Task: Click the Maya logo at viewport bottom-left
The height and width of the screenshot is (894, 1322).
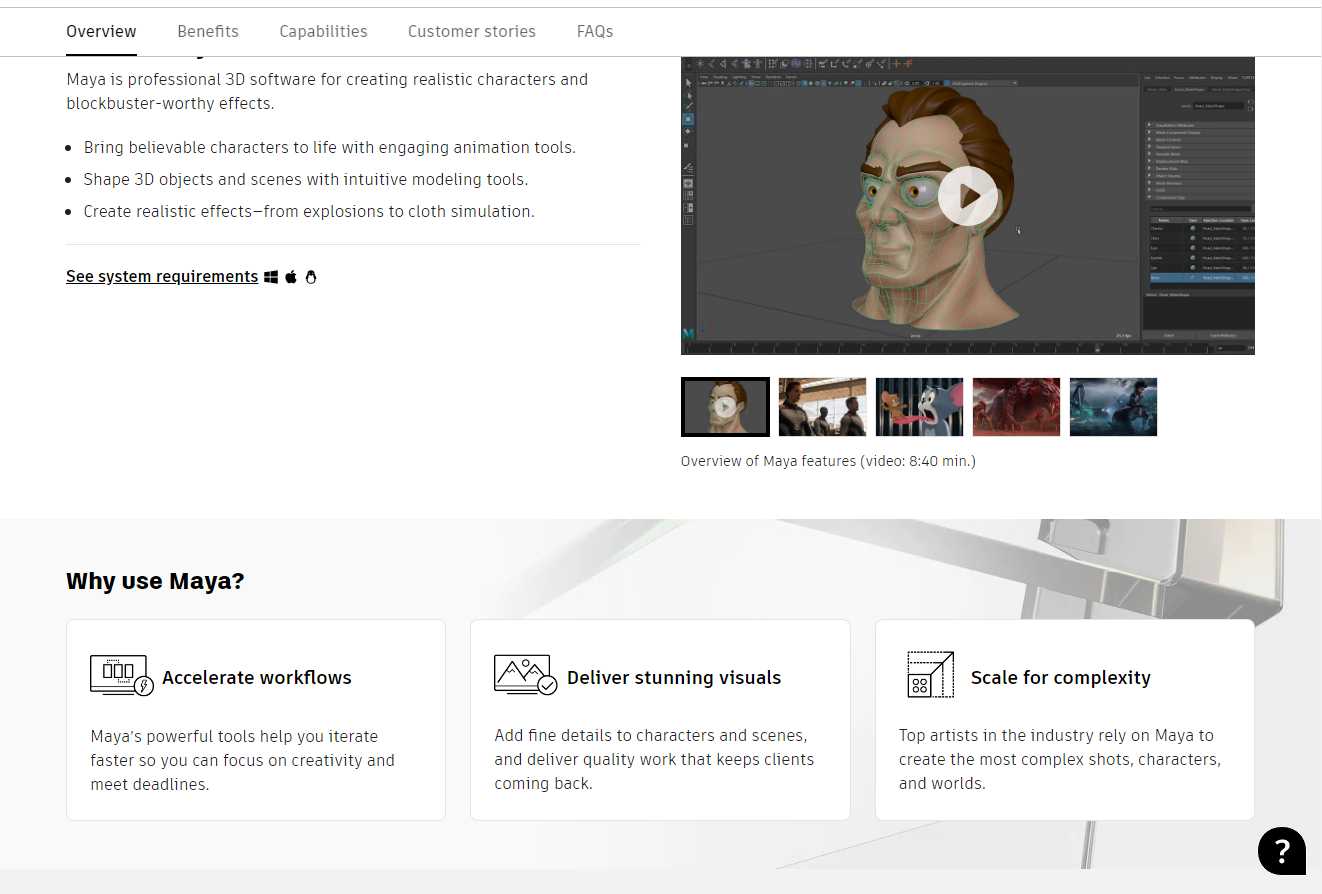Action: [688, 333]
